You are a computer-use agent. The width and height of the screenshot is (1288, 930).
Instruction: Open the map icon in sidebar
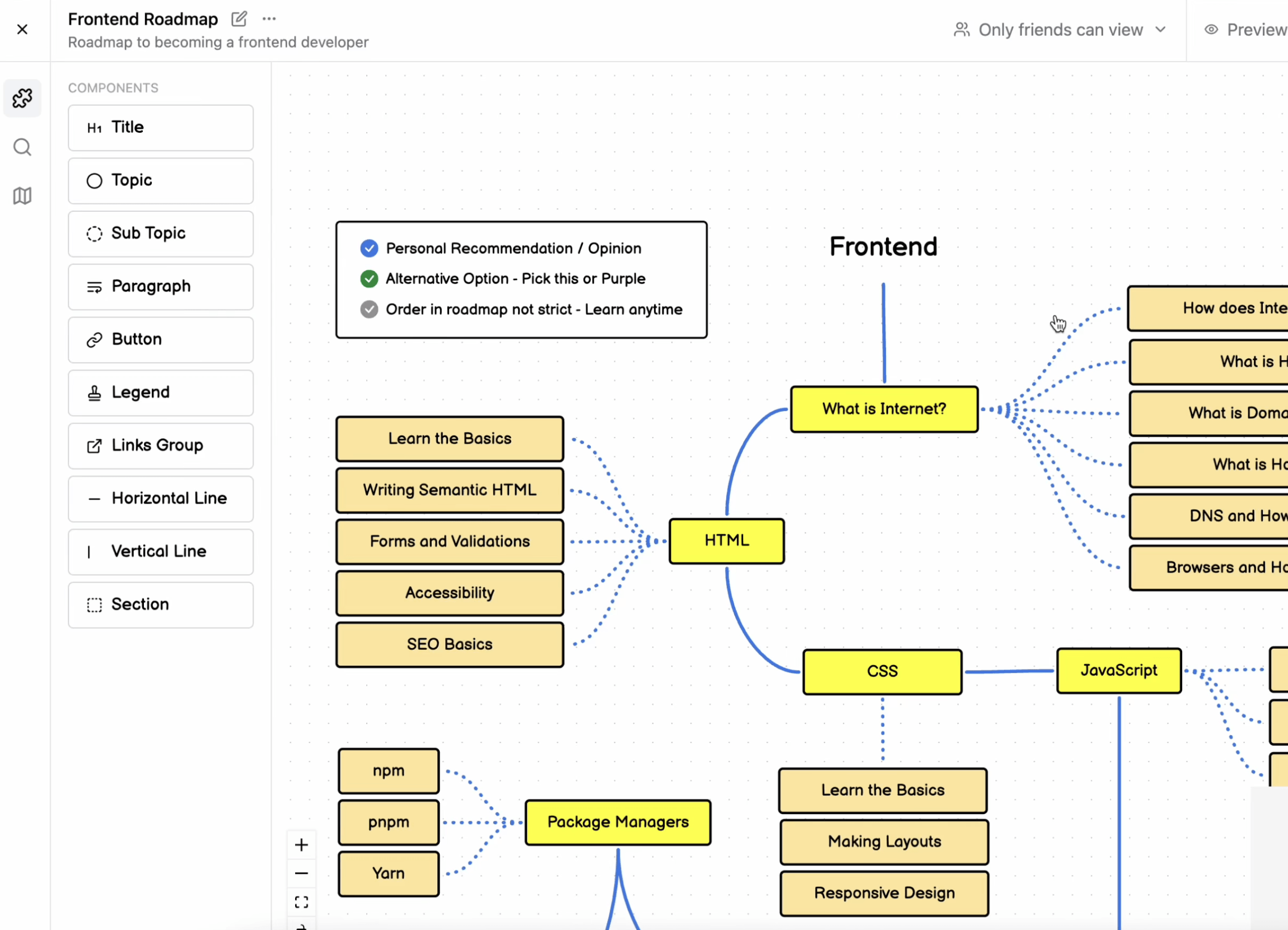pos(22,196)
